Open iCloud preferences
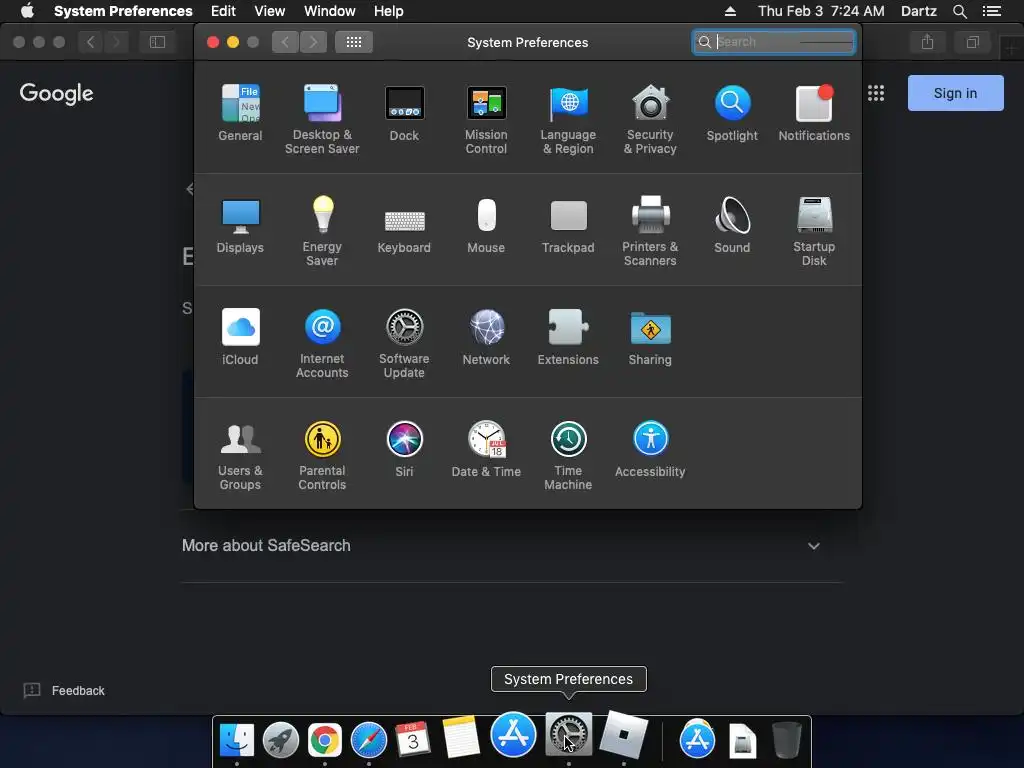This screenshot has width=1024, height=768. 240,336
